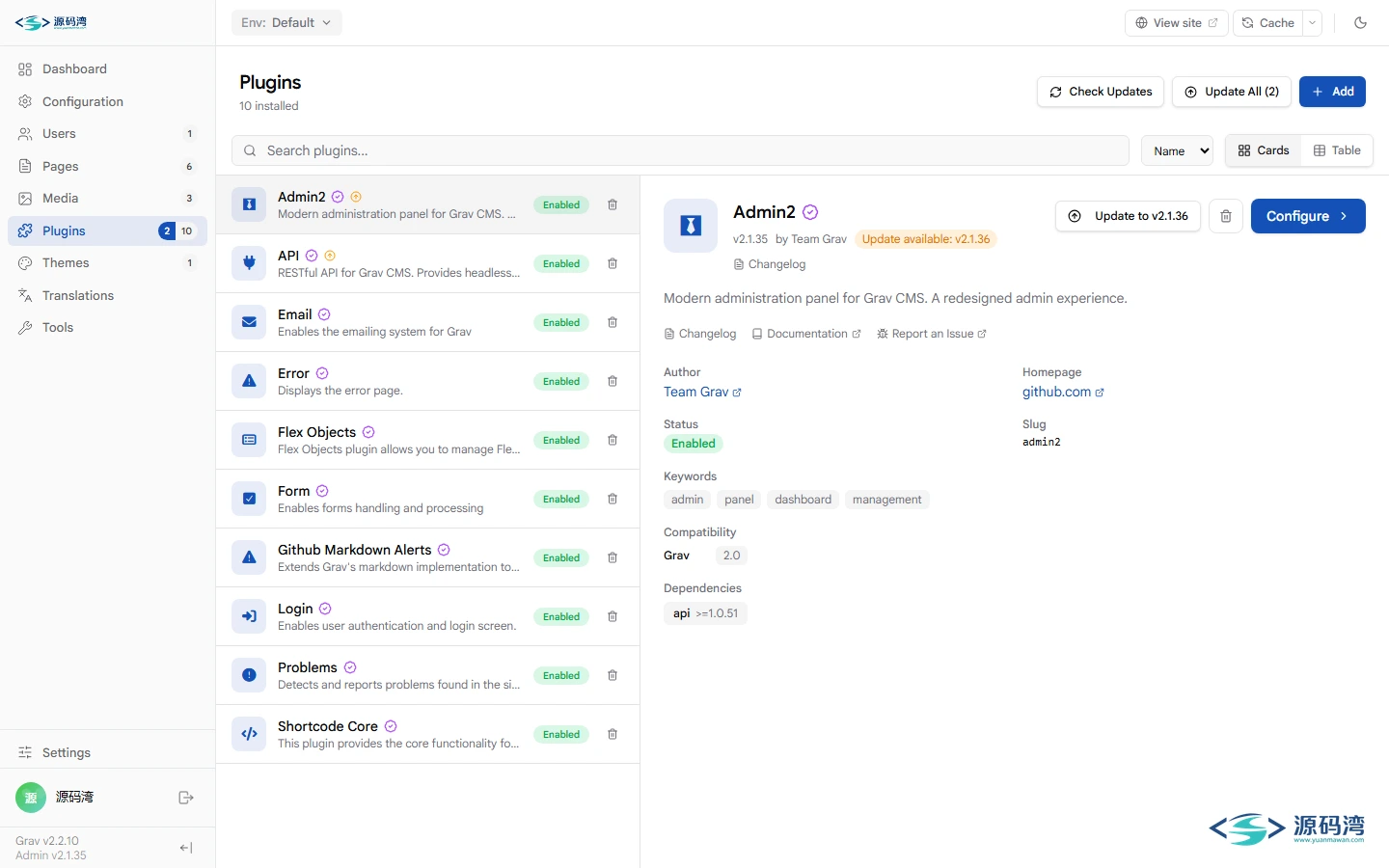Collapse the sidebar with arrow icon
The height and width of the screenshot is (868, 1389).
click(186, 848)
